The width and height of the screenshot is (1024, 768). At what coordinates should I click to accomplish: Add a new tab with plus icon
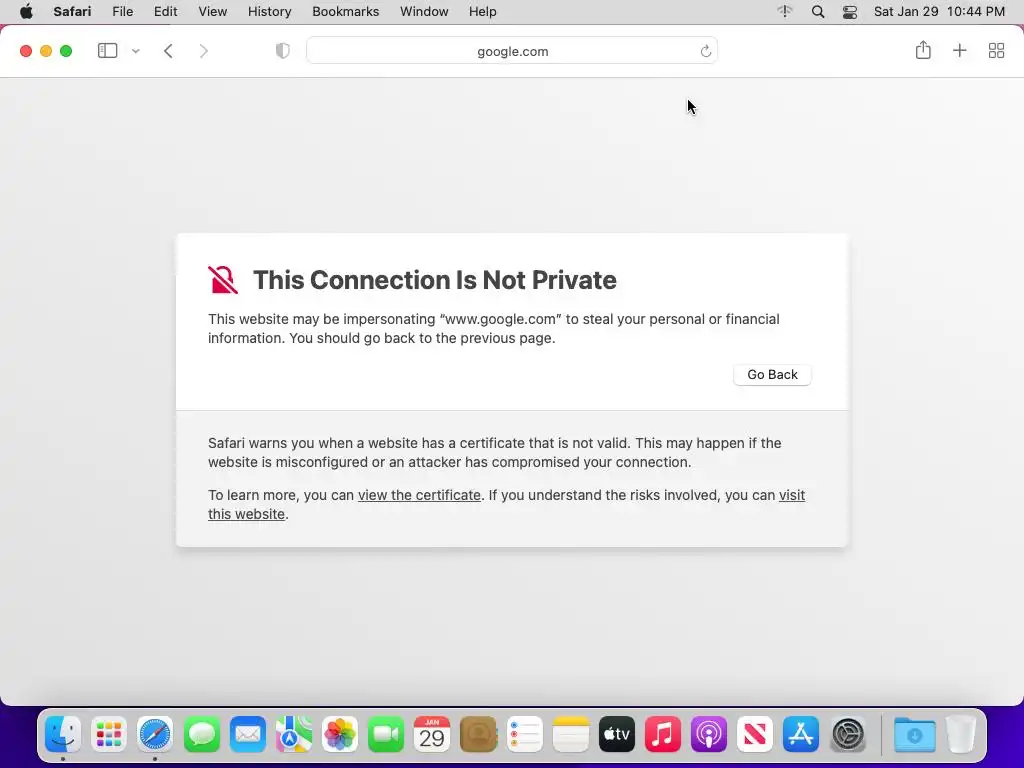coord(959,50)
